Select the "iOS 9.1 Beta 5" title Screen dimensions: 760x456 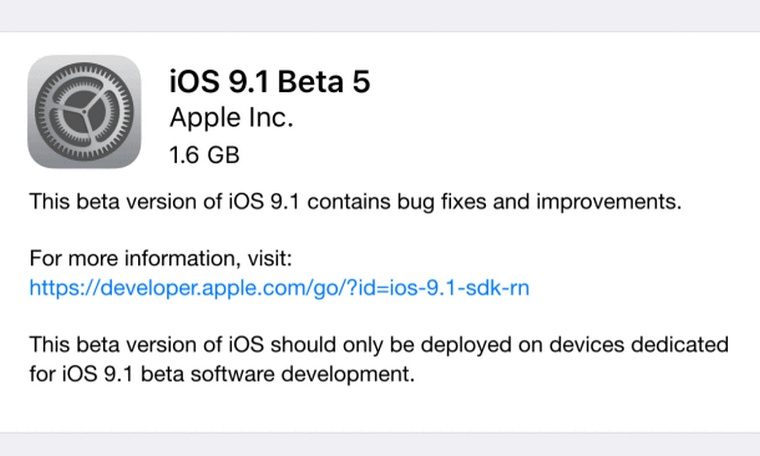[269, 81]
